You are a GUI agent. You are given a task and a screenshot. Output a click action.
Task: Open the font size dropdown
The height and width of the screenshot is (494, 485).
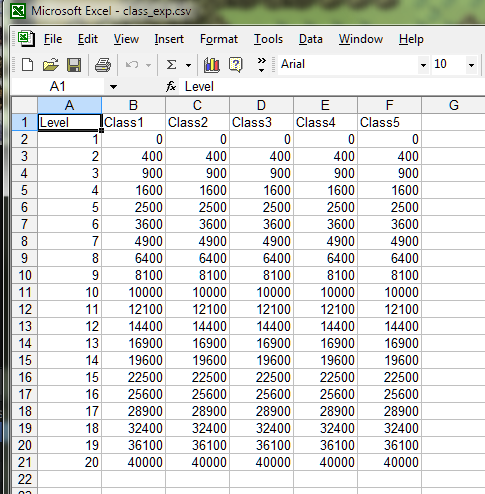471,65
